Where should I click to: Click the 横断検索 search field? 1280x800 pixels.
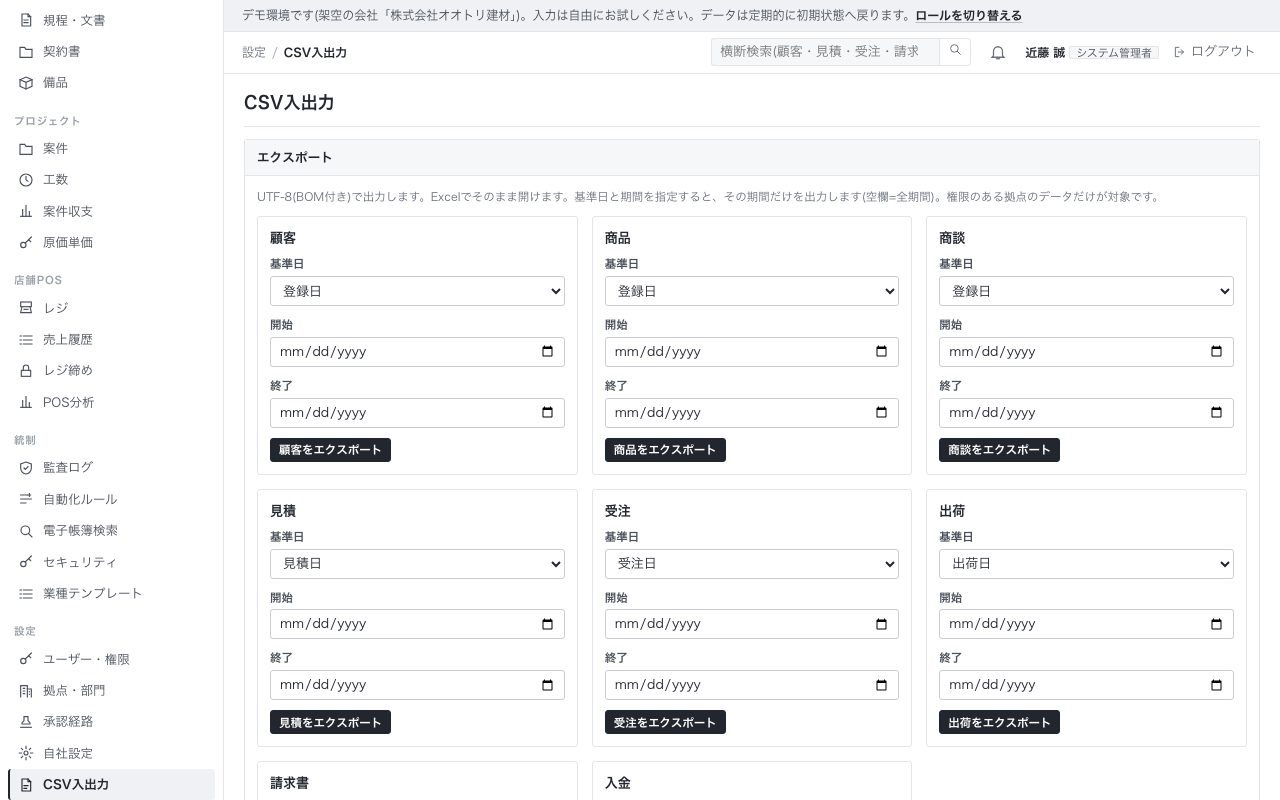click(x=825, y=51)
